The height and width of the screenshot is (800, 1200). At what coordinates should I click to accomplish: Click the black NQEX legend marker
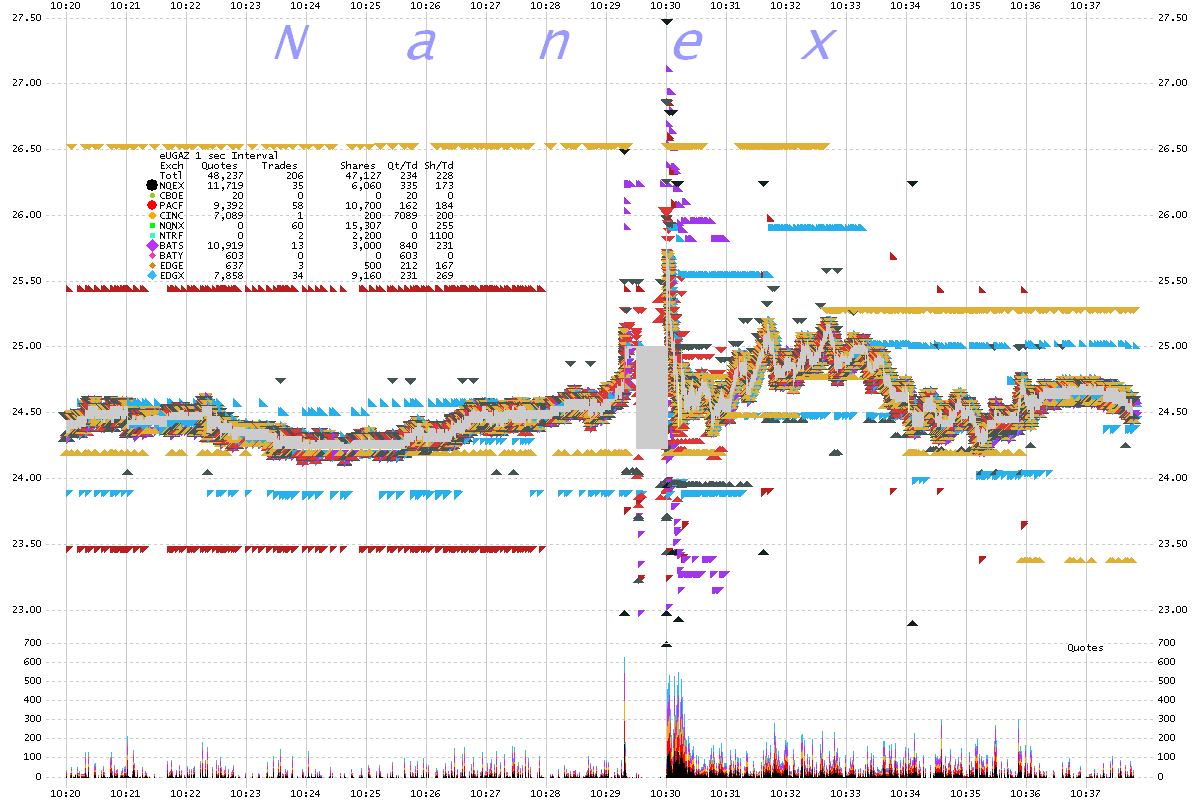click(x=151, y=185)
